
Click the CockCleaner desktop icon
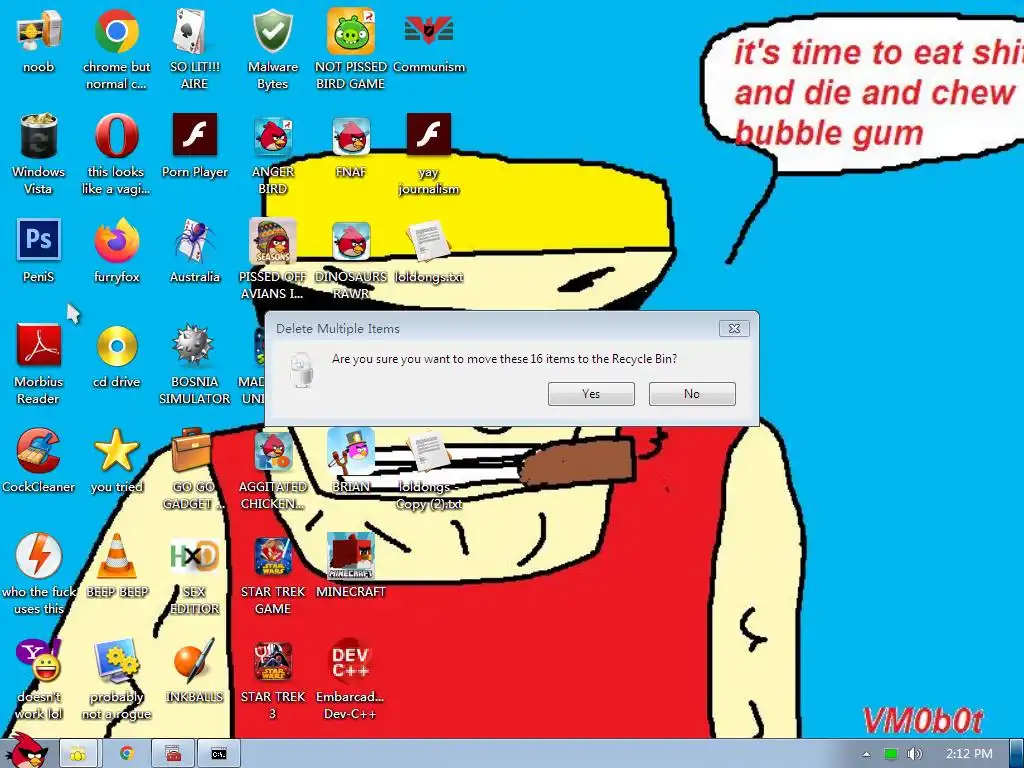click(x=39, y=451)
